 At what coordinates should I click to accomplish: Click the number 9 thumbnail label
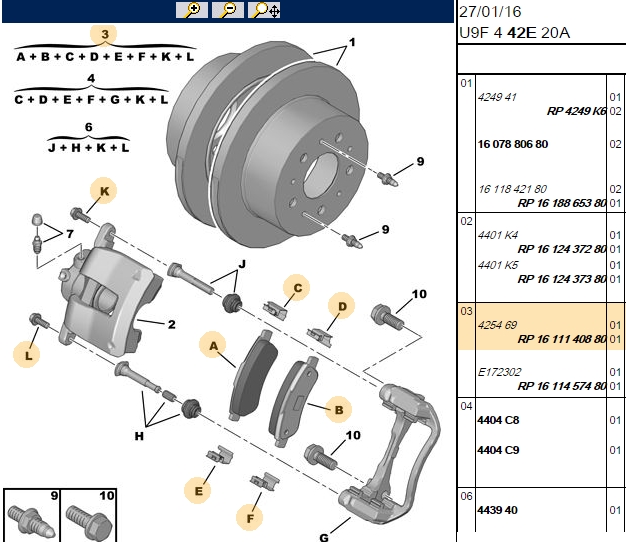click(54, 495)
